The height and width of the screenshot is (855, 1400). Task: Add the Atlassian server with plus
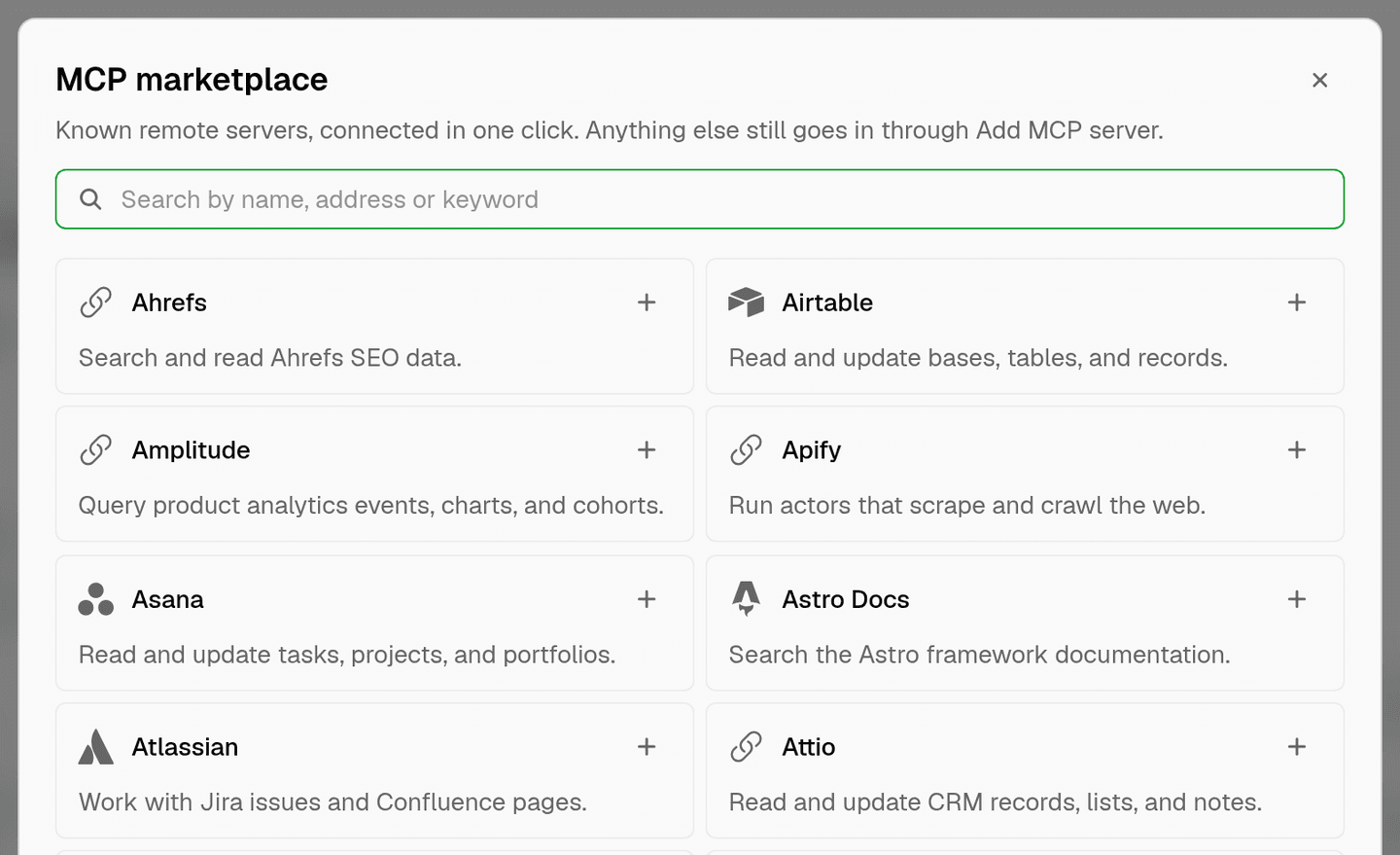point(647,747)
